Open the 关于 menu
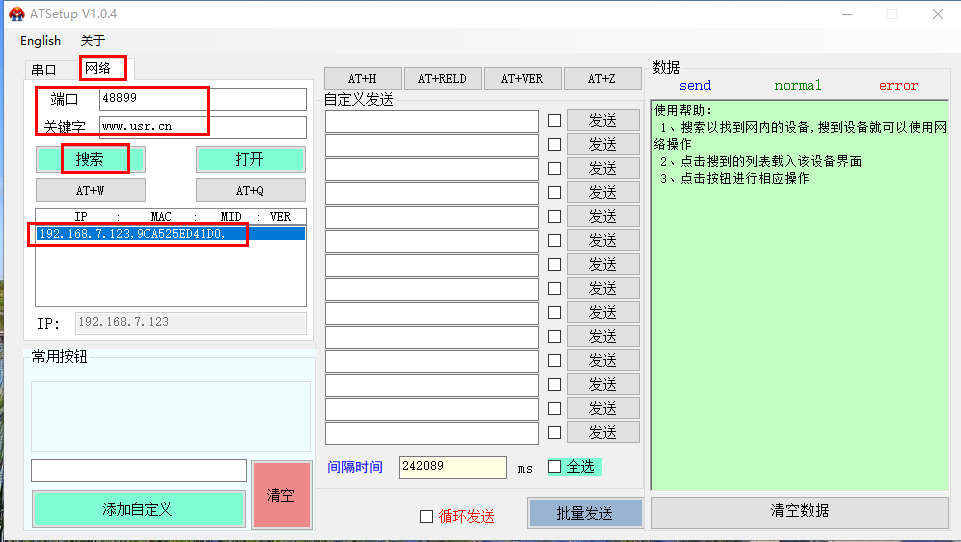Screen dimensions: 961x542 [93, 41]
